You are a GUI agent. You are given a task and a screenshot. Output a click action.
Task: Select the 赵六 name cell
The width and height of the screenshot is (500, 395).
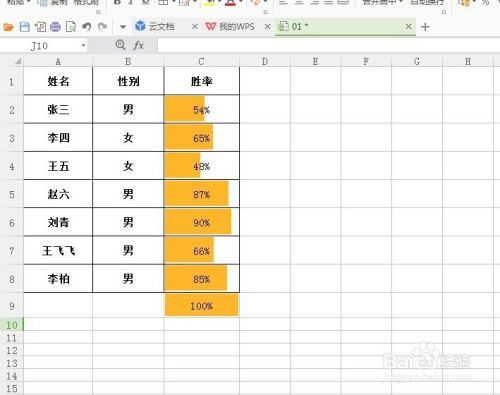click(58, 194)
